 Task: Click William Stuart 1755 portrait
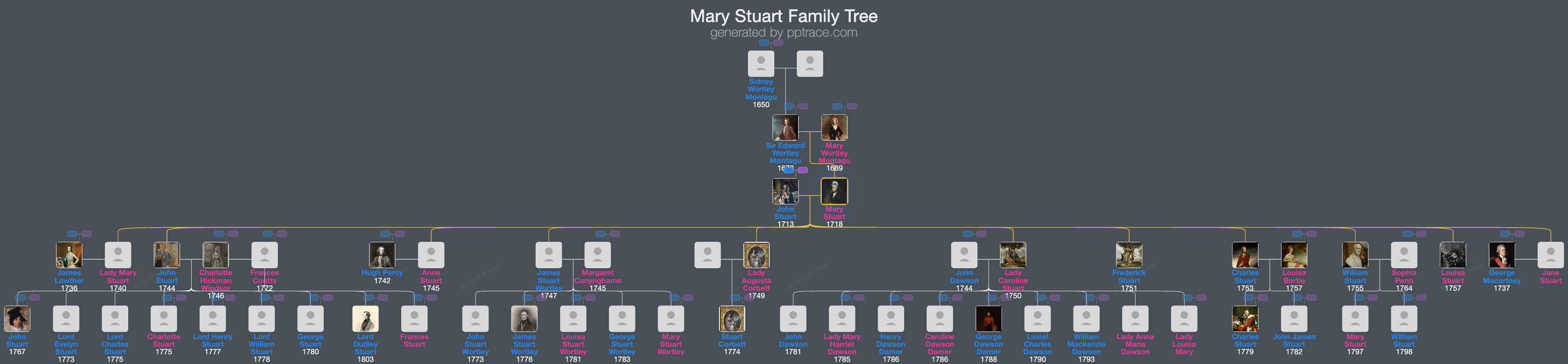1355,255
